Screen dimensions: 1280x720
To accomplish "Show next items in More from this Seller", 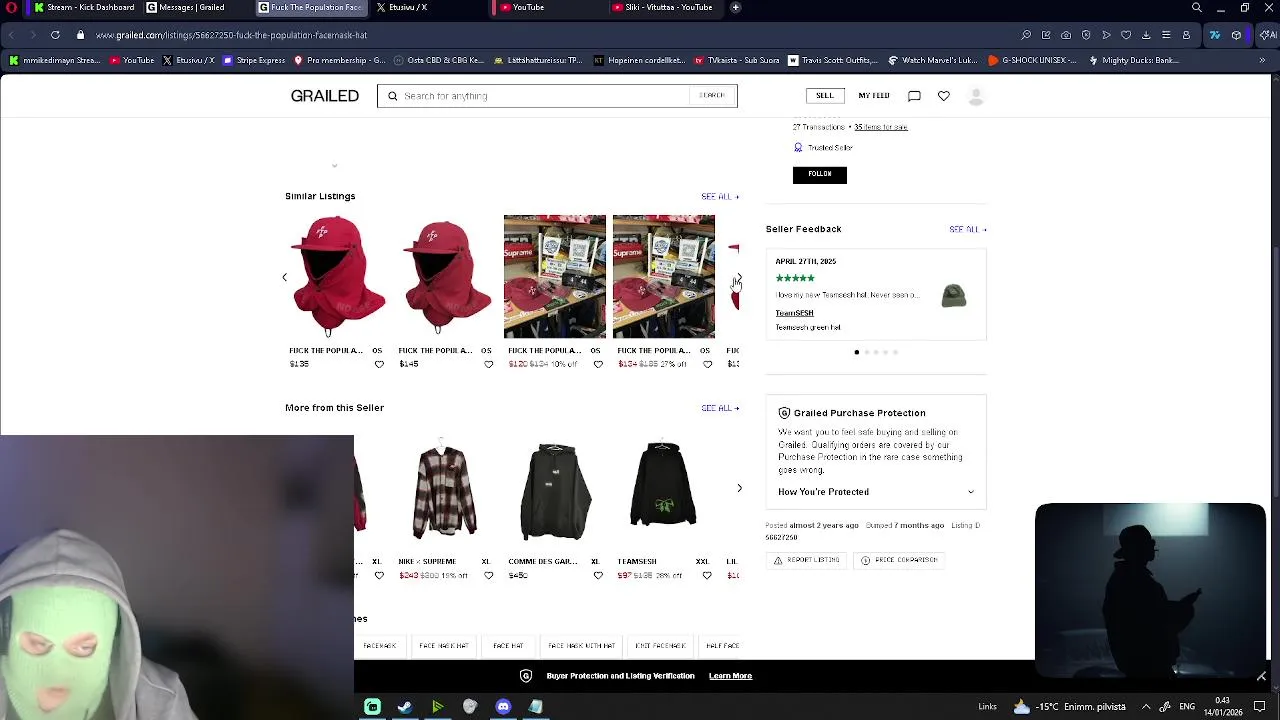I will point(739,488).
